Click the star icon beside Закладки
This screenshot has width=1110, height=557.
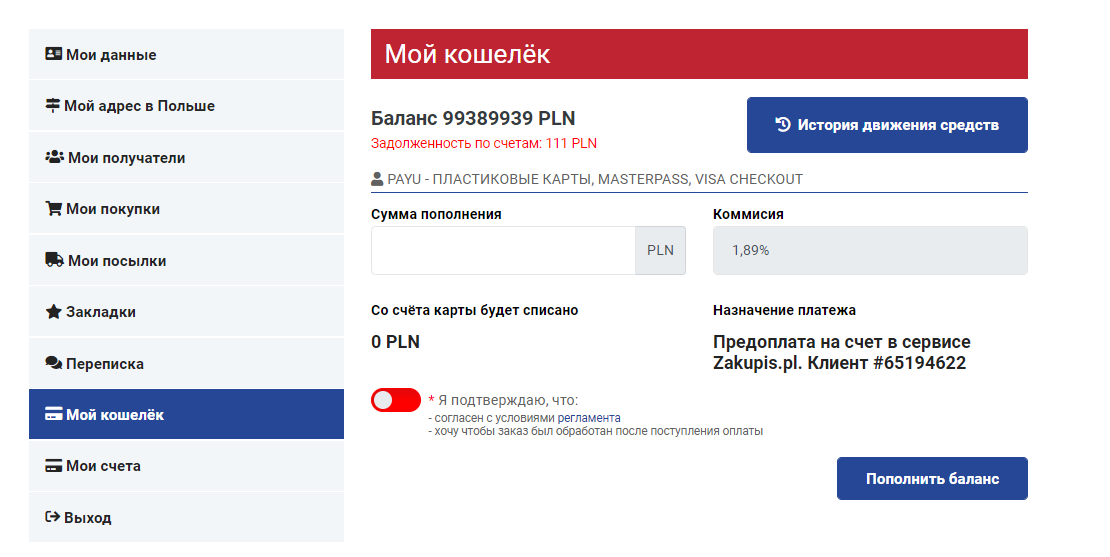pyautogui.click(x=54, y=312)
